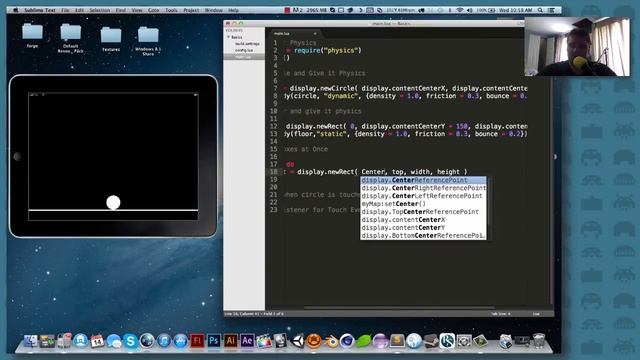Launch Adobe Flash from the dock
This screenshot has height=360, width=640.
tap(197, 341)
